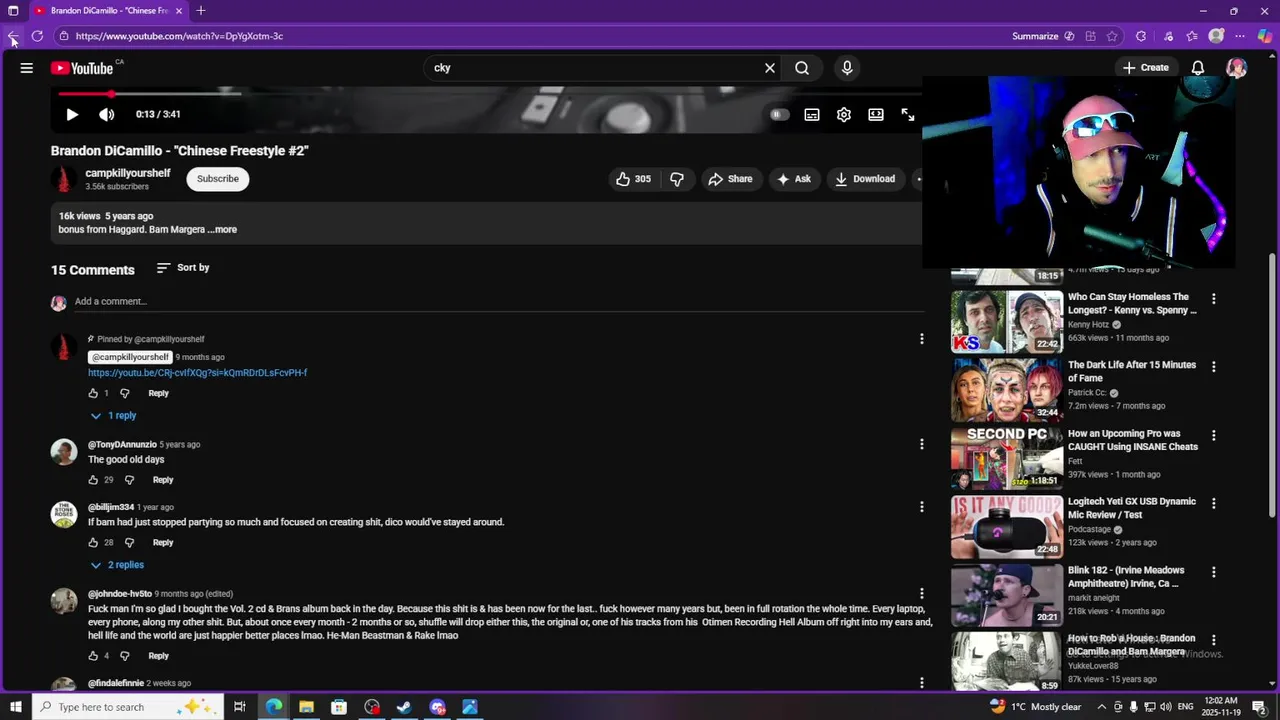Open options menu for pinned comment
Image resolution: width=1280 pixels, height=720 pixels.
[922, 339]
